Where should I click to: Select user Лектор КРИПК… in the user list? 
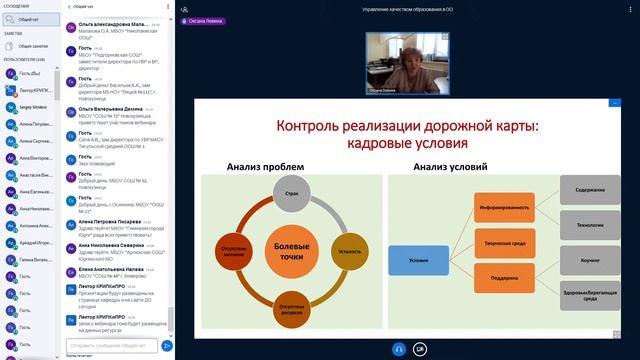click(29, 90)
